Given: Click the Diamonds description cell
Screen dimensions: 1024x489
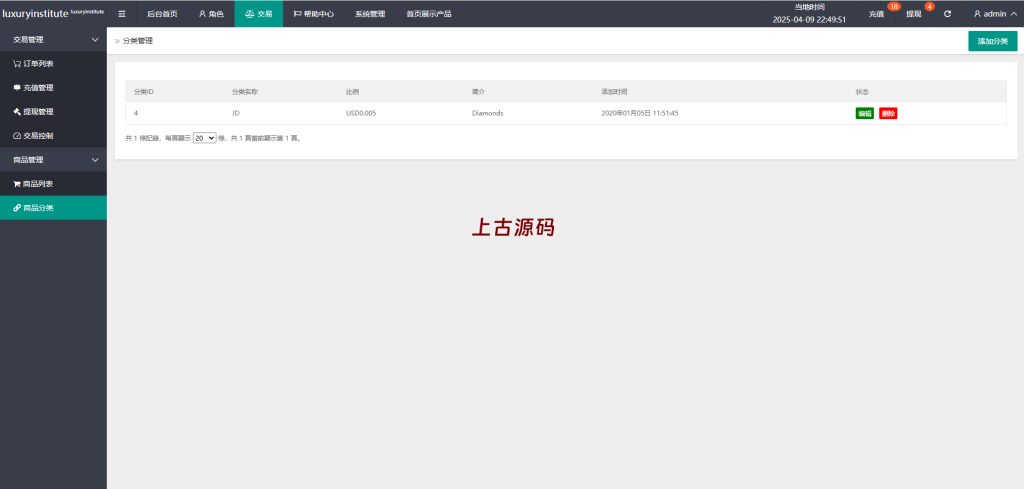Looking at the screenshot, I should click(x=488, y=113).
